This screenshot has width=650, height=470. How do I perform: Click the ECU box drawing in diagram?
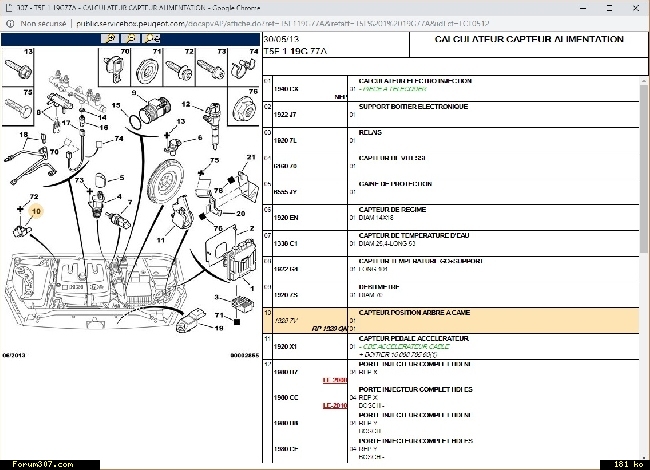pyautogui.click(x=241, y=262)
